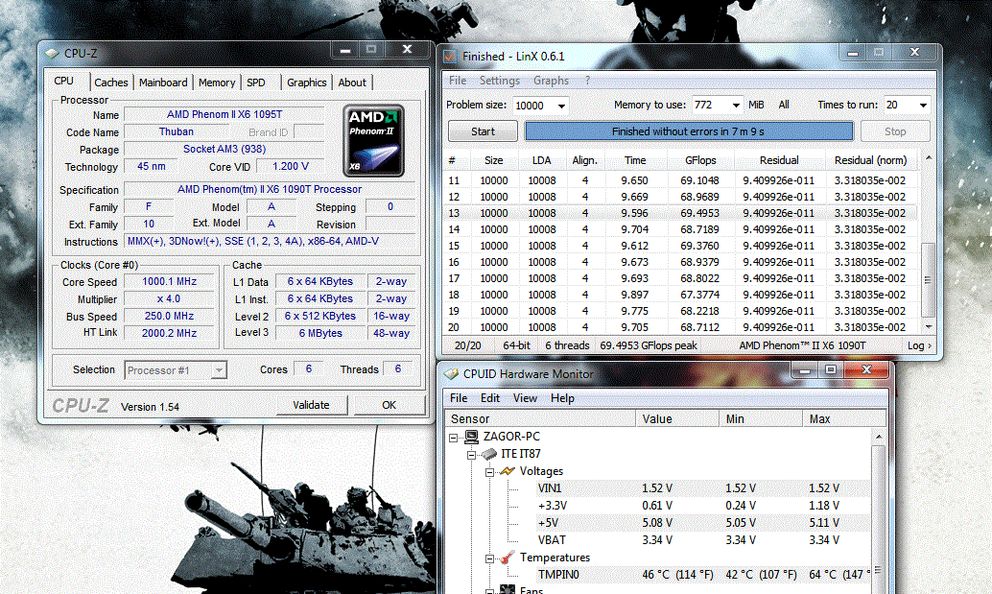Click the LinX title bar app icon
This screenshot has width=992, height=594.
[450, 56]
